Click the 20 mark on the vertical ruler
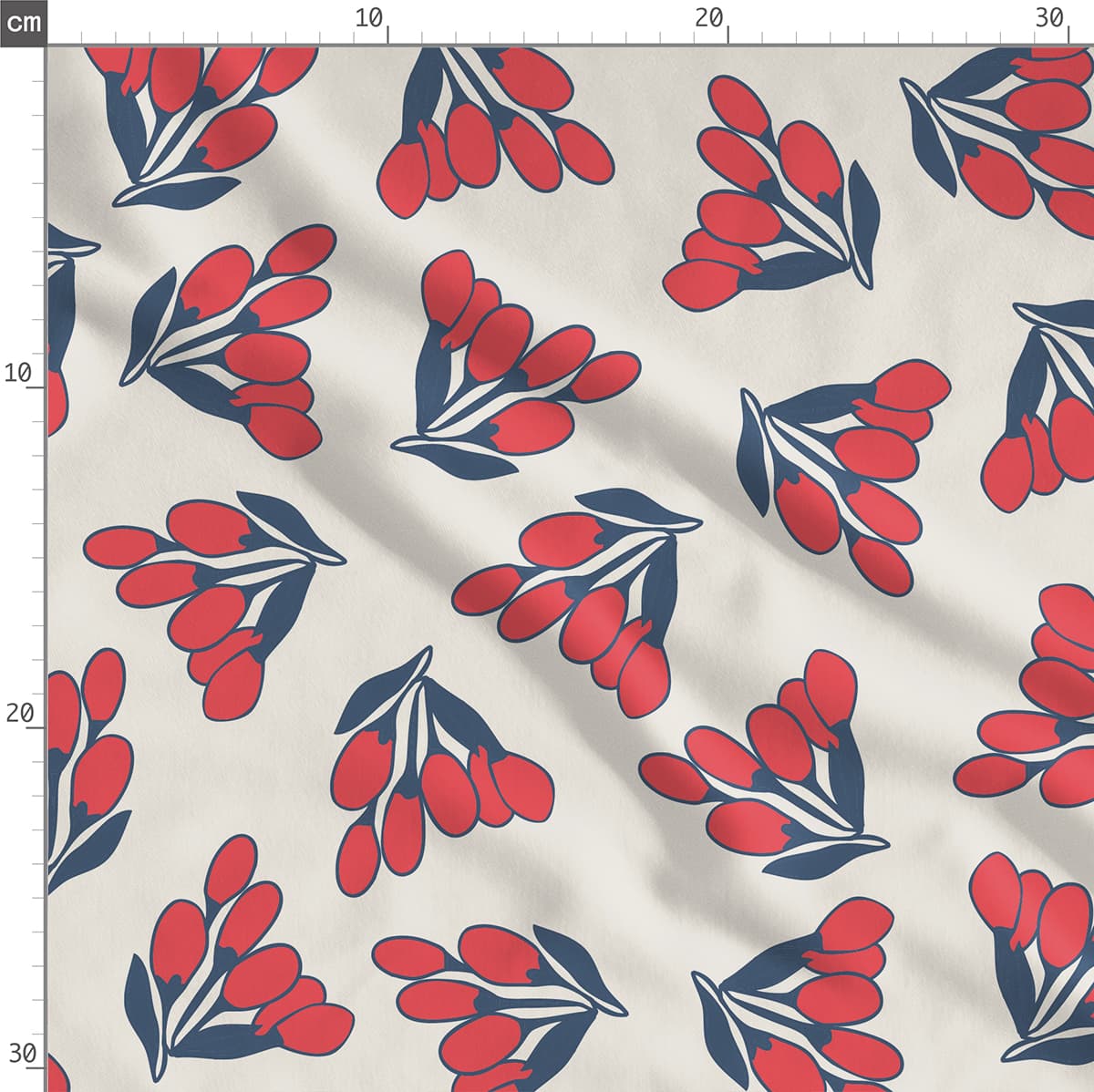The width and height of the screenshot is (1094, 1092). [18, 714]
